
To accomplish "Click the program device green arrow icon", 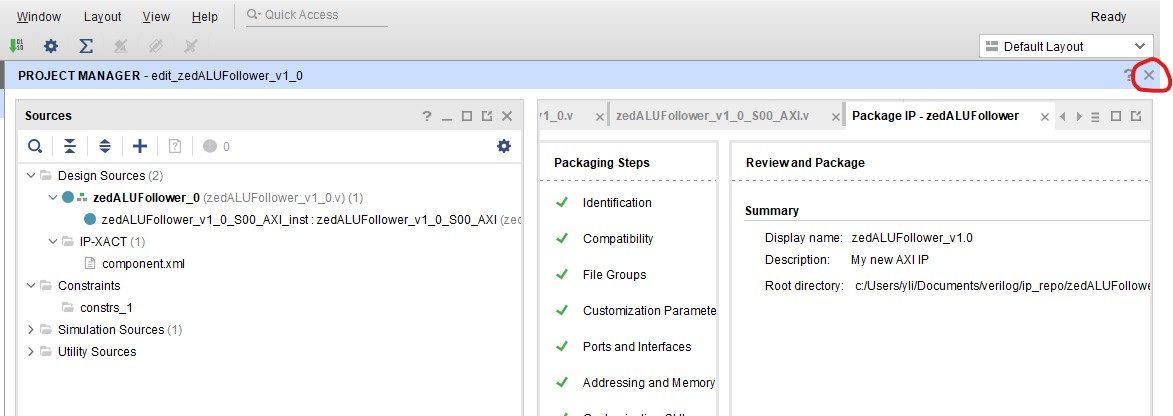I will (x=16, y=46).
